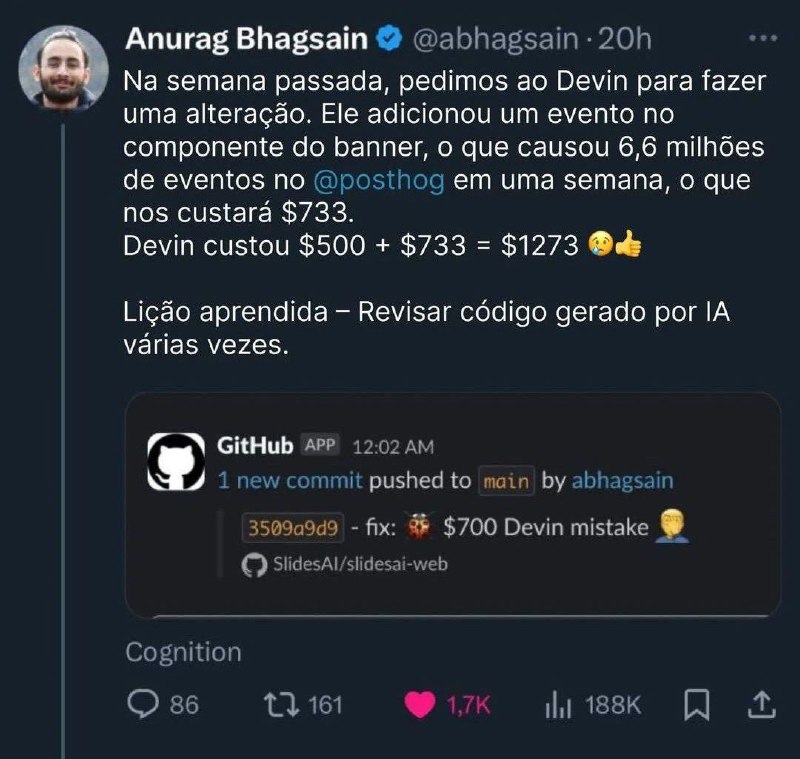The height and width of the screenshot is (759, 800).
Task: Click the 20h timestamp
Action: pos(624,39)
